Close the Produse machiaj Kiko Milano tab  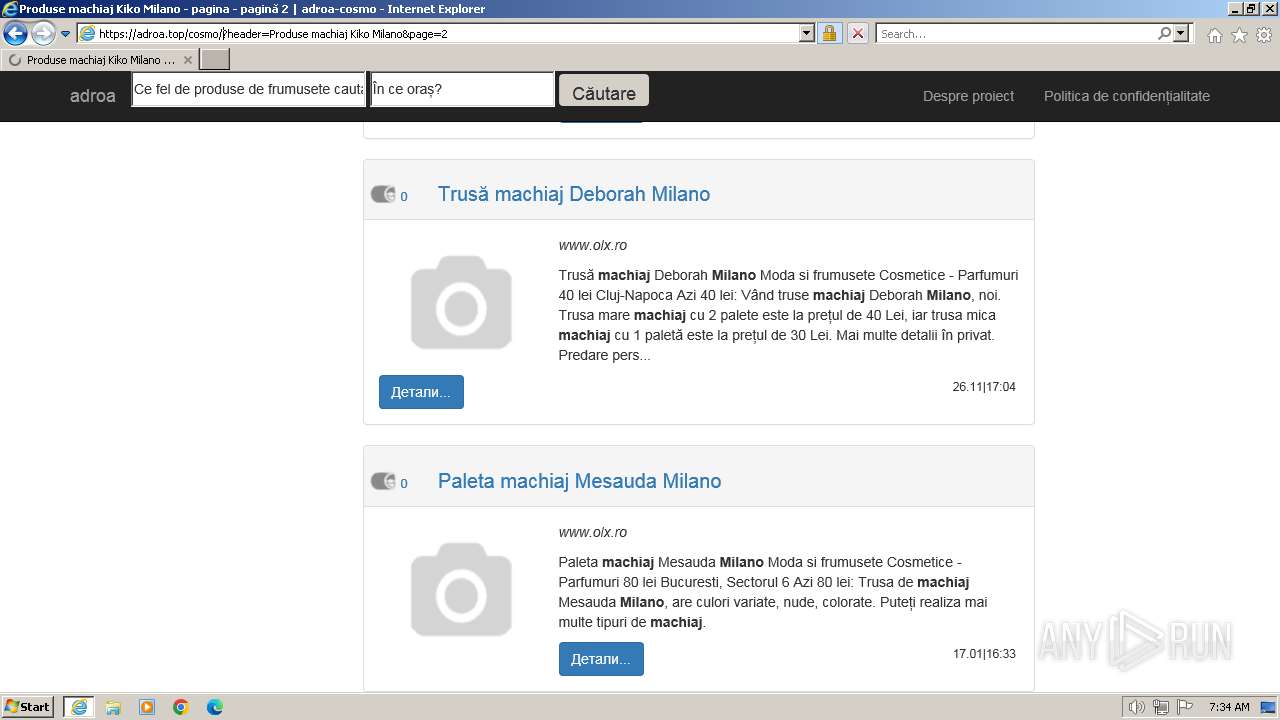pos(187,60)
